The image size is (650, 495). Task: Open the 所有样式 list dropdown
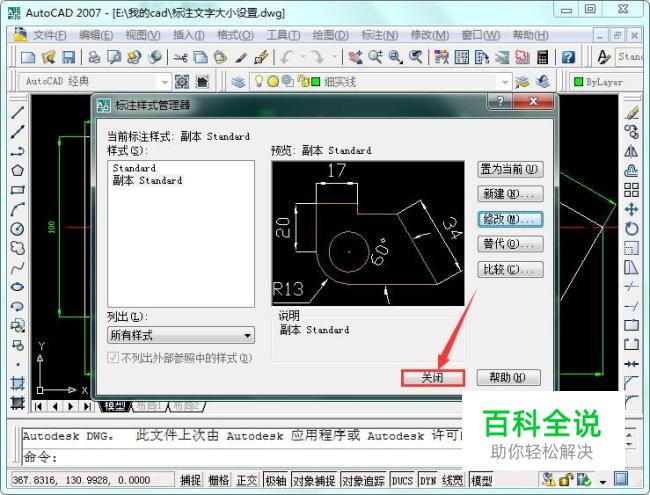(181, 335)
